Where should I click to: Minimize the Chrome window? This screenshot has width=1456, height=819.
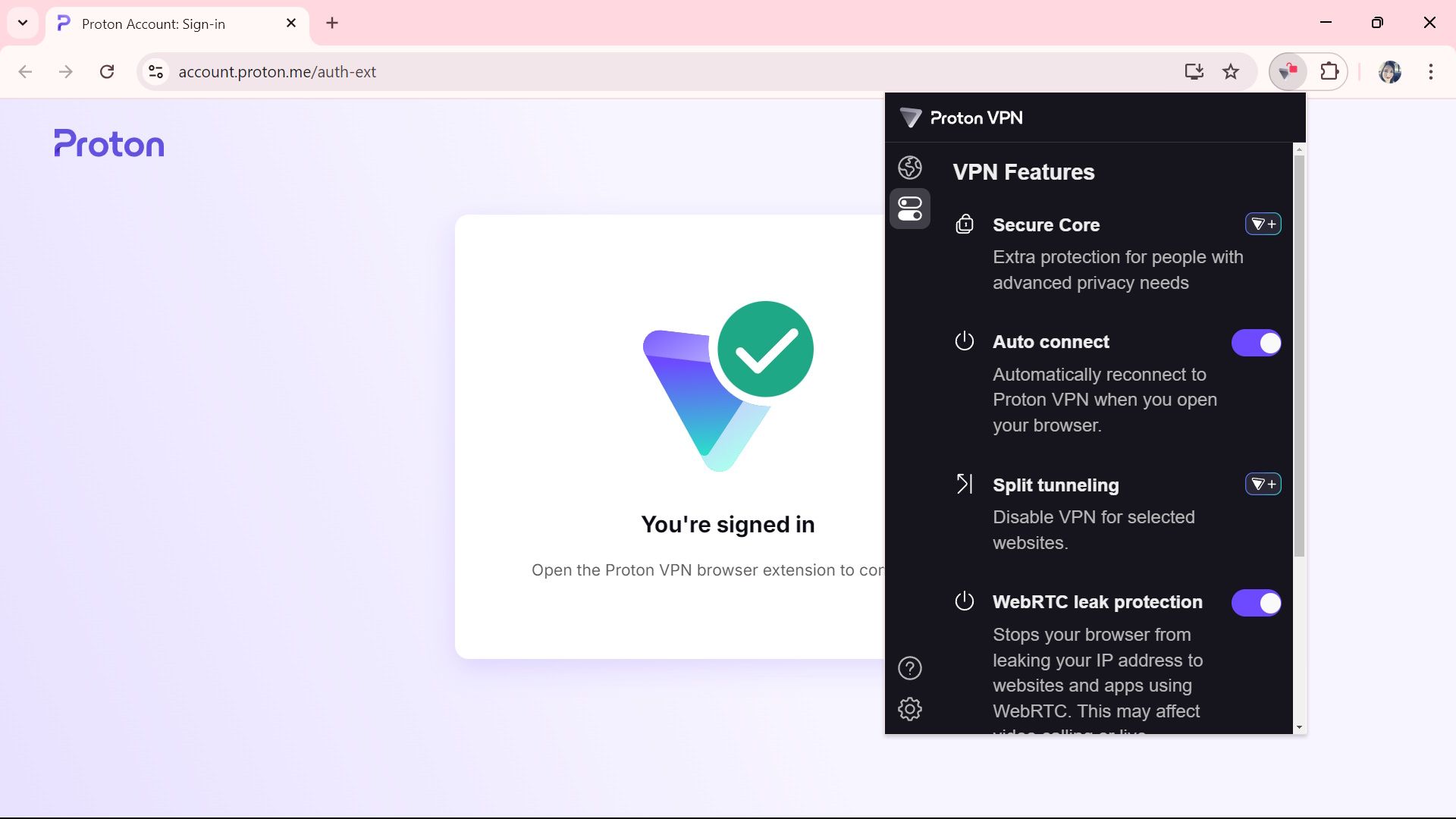tap(1326, 23)
